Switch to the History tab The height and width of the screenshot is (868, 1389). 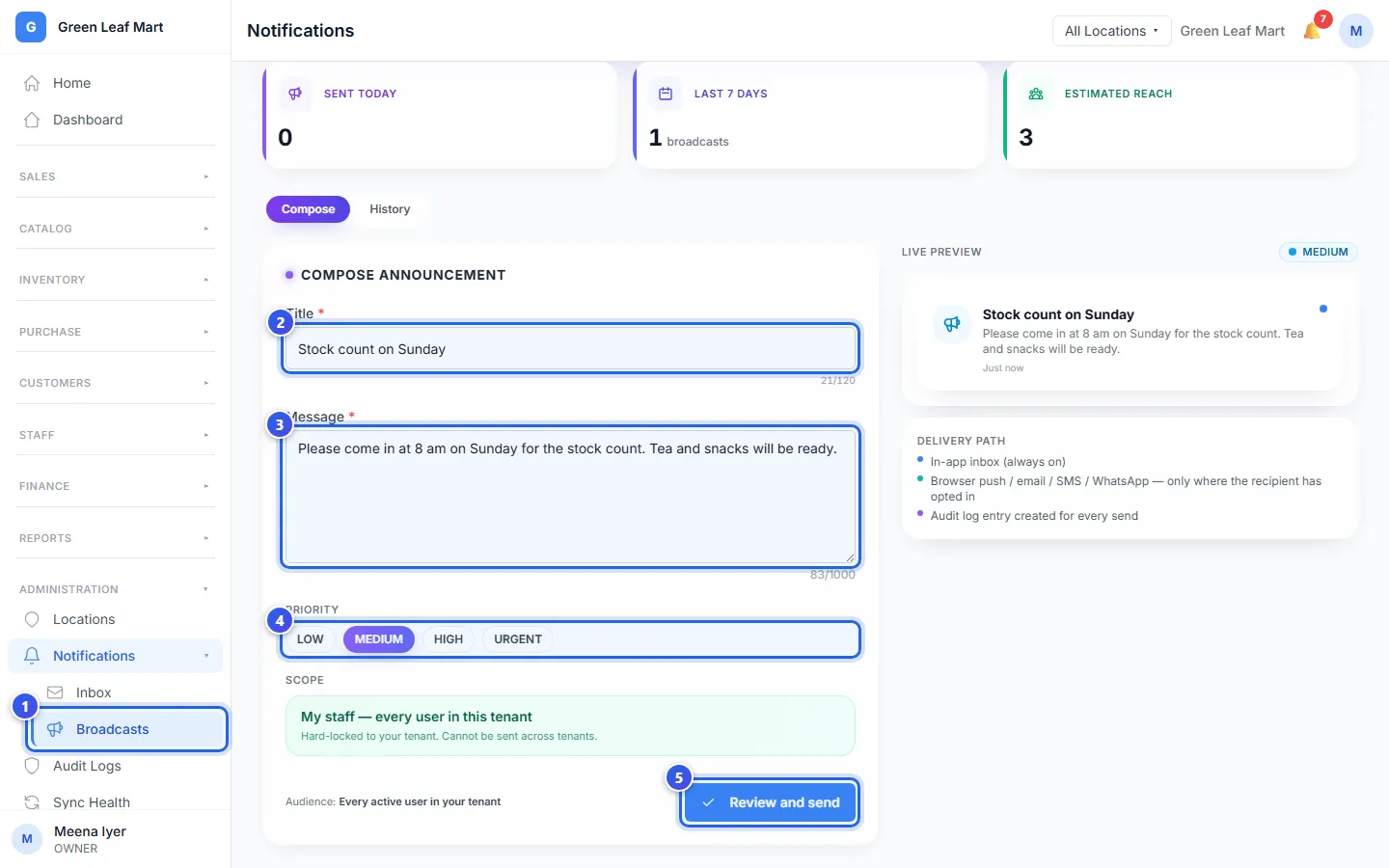pos(390,209)
